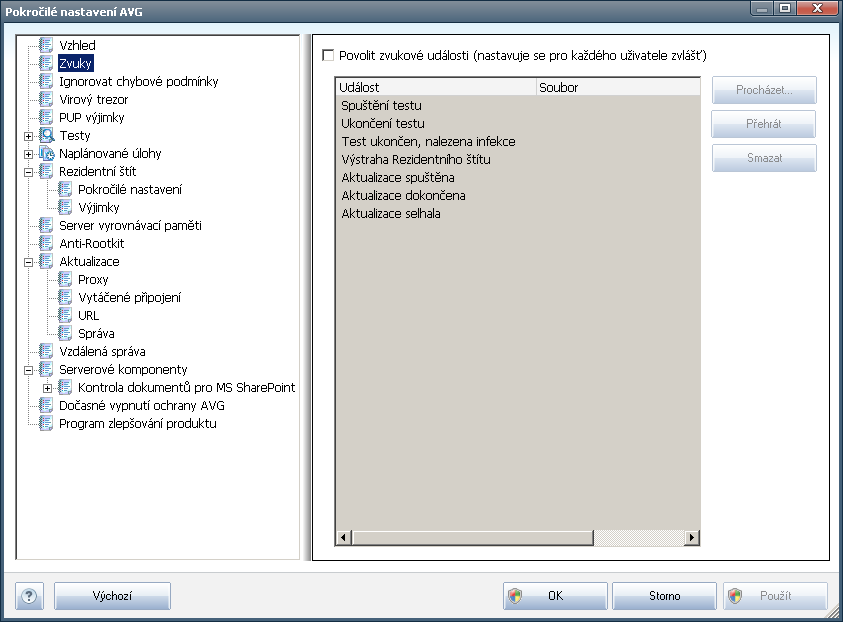Select Vzhled in the settings tree
The image size is (843, 622).
click(77, 45)
